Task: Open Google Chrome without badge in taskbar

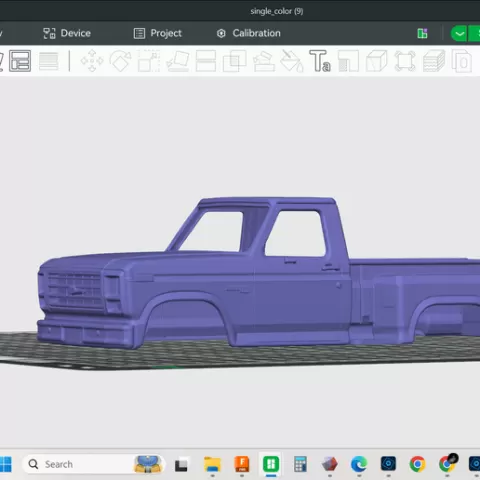Action: point(417,464)
